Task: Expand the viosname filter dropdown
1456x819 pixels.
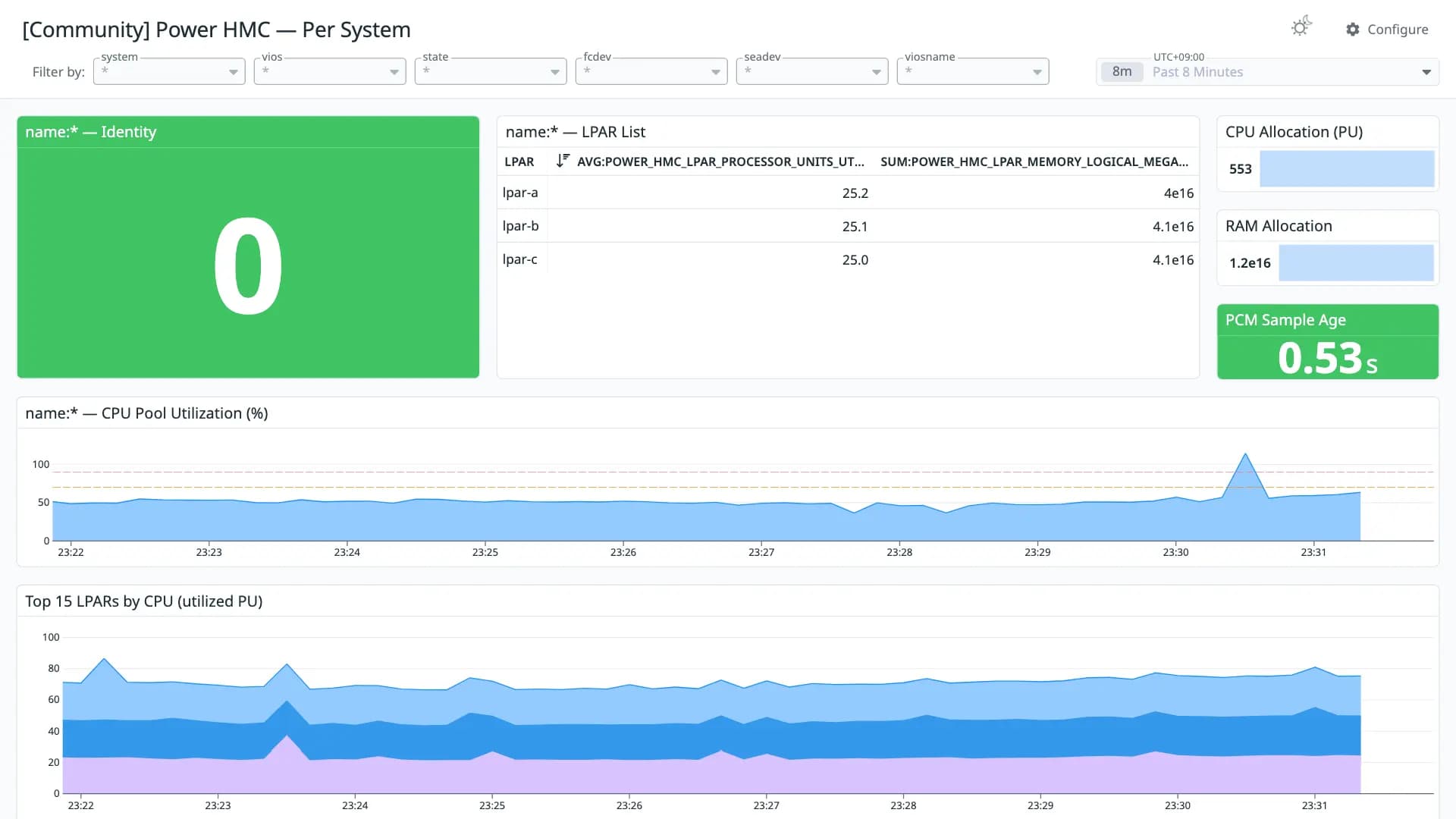Action: coord(973,71)
